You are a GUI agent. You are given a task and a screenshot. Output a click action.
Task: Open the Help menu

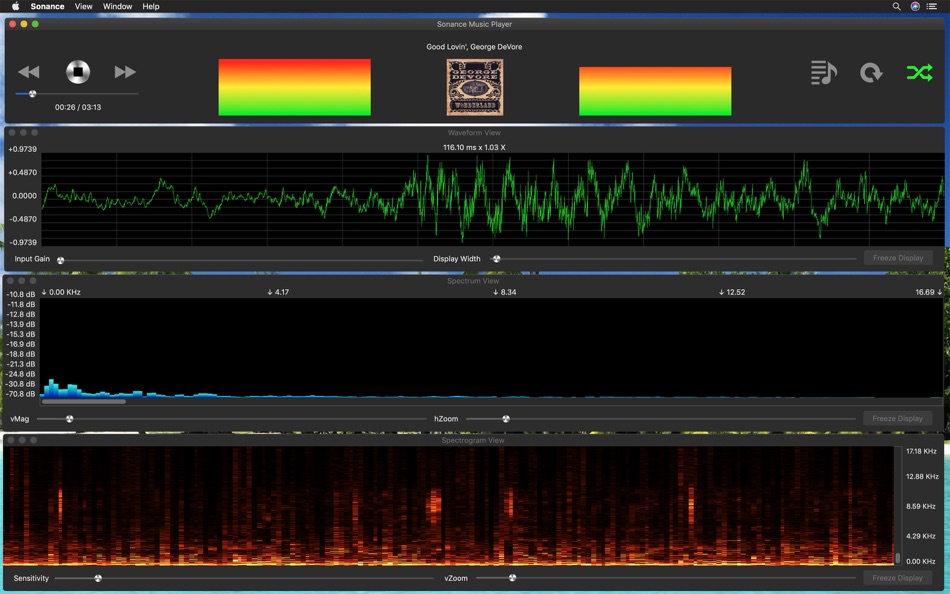pyautogui.click(x=151, y=6)
